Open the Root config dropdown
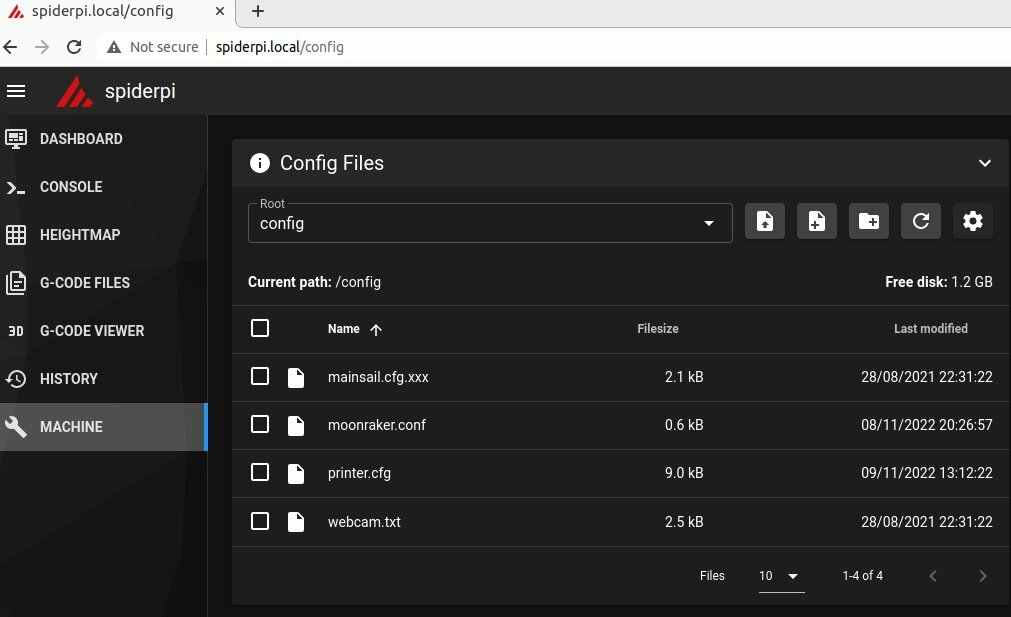Viewport: 1011px width, 617px height. pyautogui.click(x=490, y=223)
